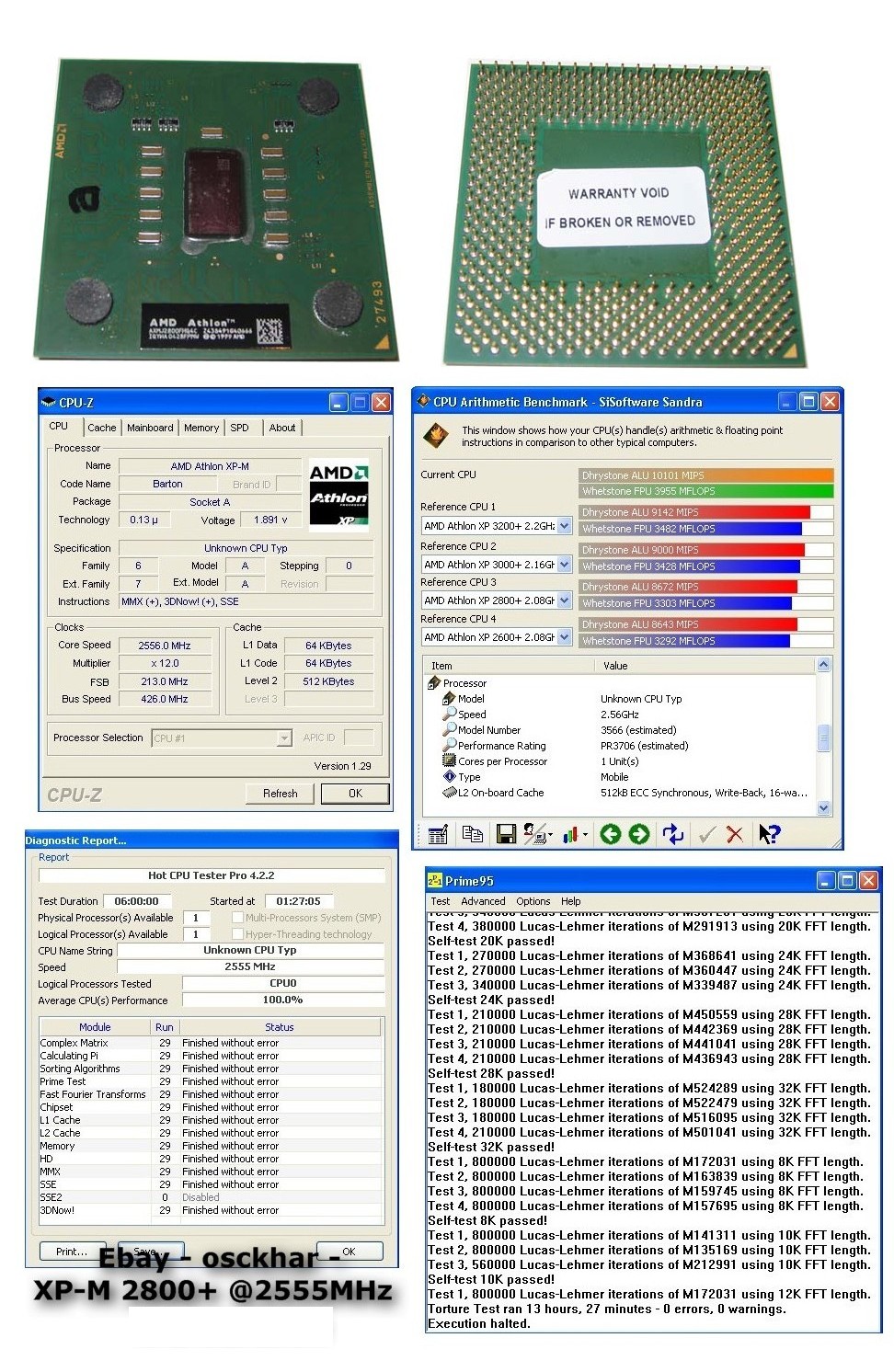Open the Processor Selection dropdown in CPU-Z
Image resolution: width=894 pixels, height=1372 pixels.
point(284,737)
